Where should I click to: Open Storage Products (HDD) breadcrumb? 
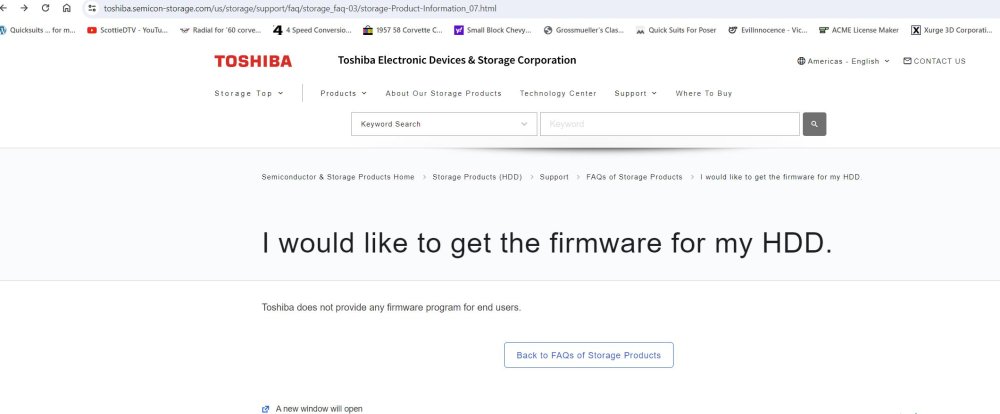(477, 177)
